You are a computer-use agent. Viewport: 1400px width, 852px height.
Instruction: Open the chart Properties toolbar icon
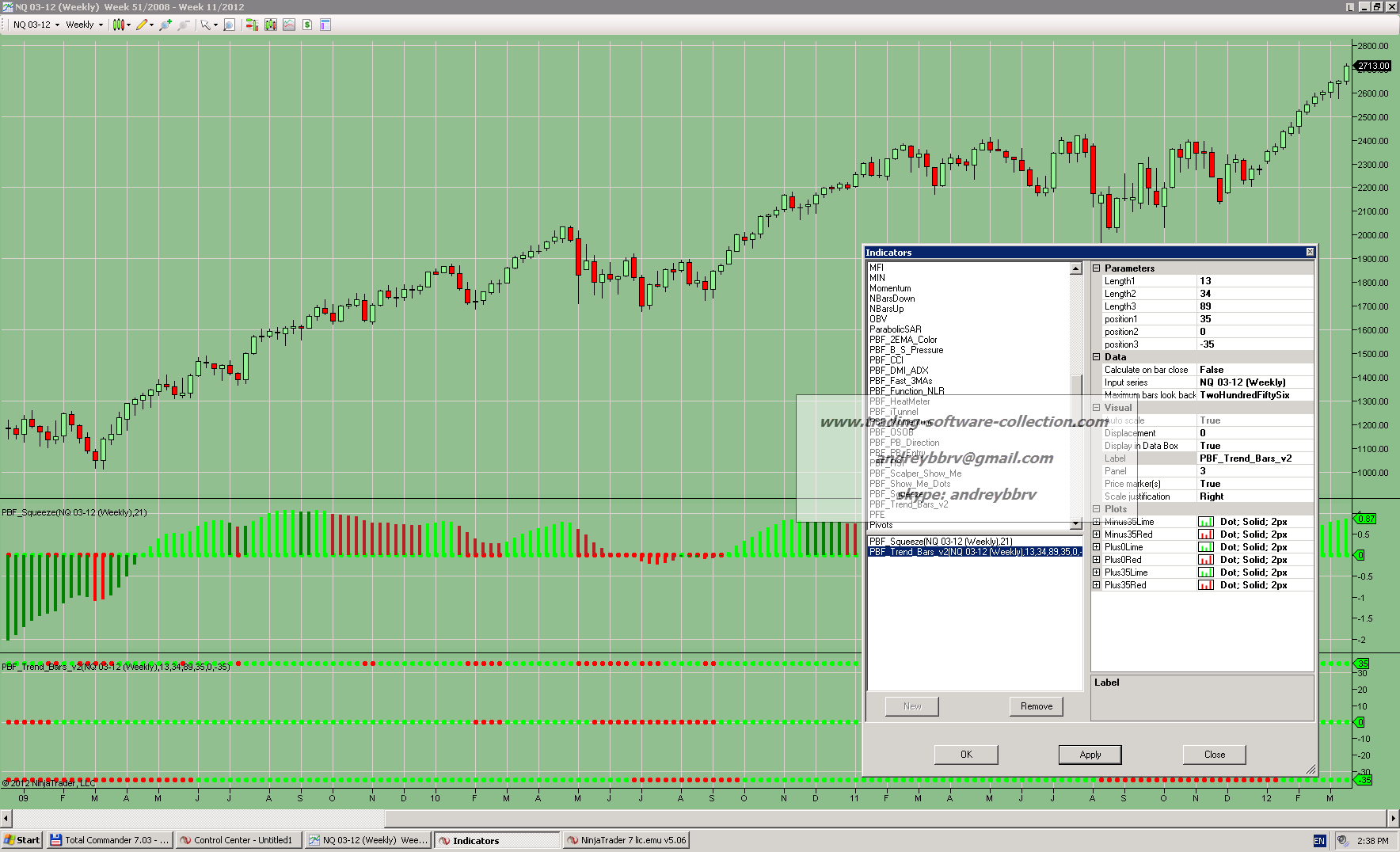(x=325, y=25)
